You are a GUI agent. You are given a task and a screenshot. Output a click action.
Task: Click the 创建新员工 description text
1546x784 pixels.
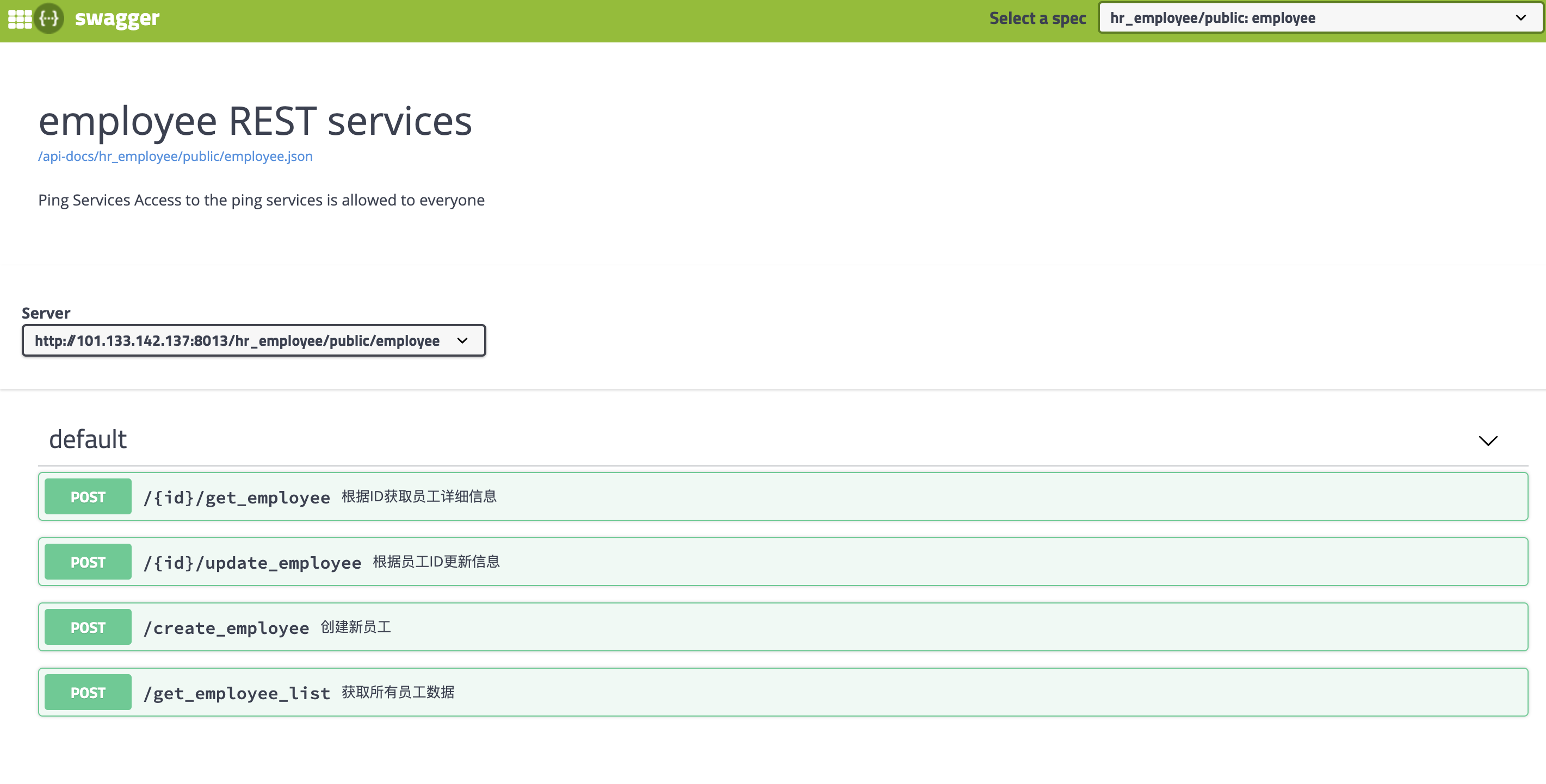click(355, 627)
